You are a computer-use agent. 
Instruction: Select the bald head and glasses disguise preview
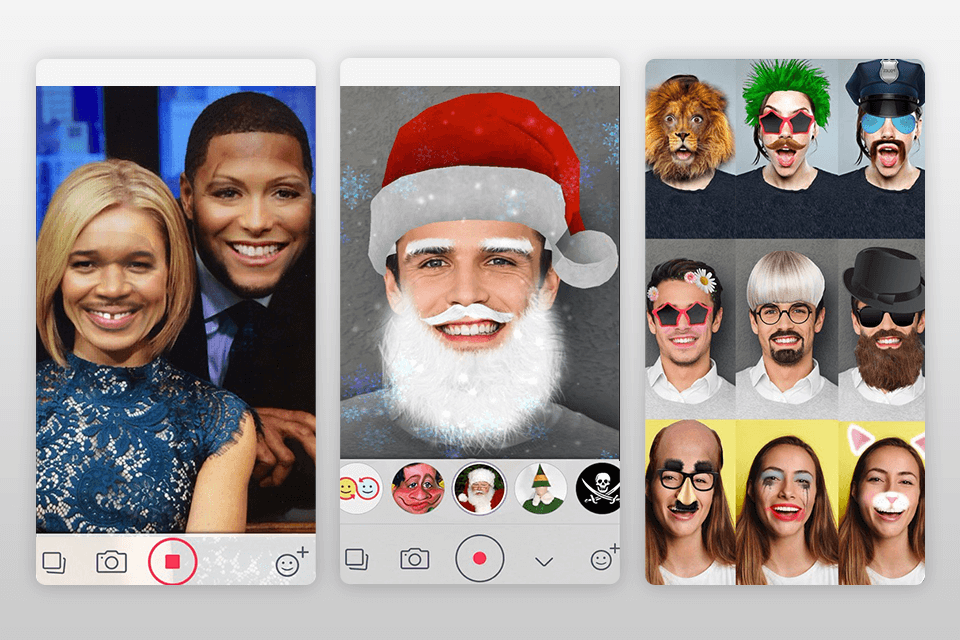click(x=690, y=500)
